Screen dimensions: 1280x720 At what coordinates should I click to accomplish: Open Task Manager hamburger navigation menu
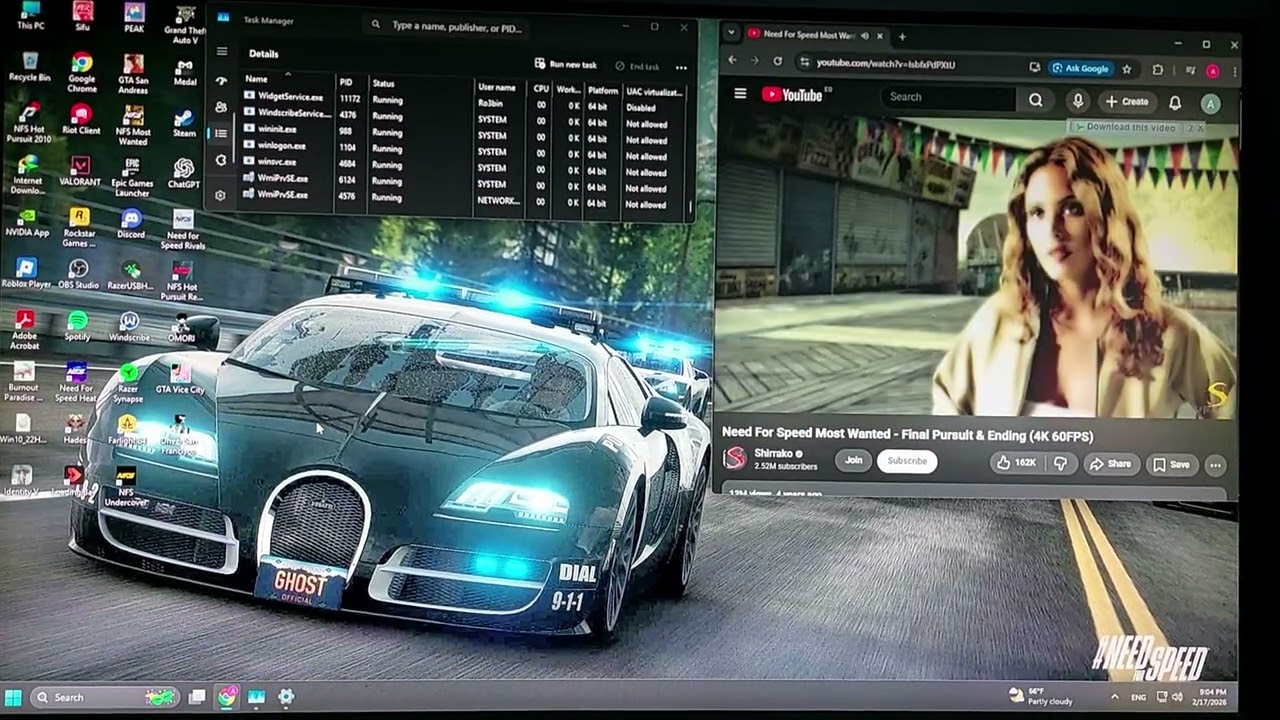pyautogui.click(x=222, y=52)
